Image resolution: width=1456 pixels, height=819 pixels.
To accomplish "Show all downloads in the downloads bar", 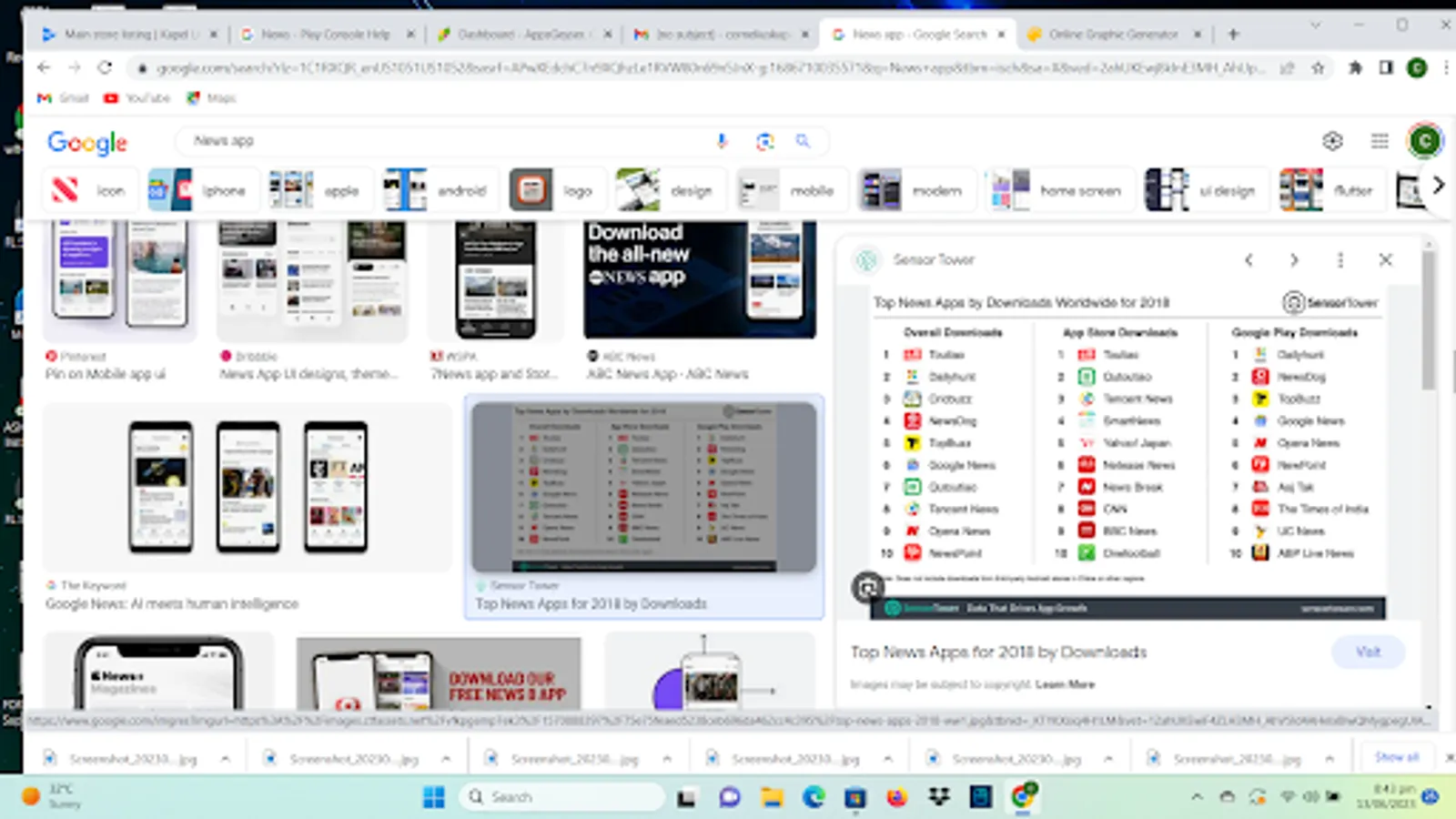I will click(x=1396, y=757).
